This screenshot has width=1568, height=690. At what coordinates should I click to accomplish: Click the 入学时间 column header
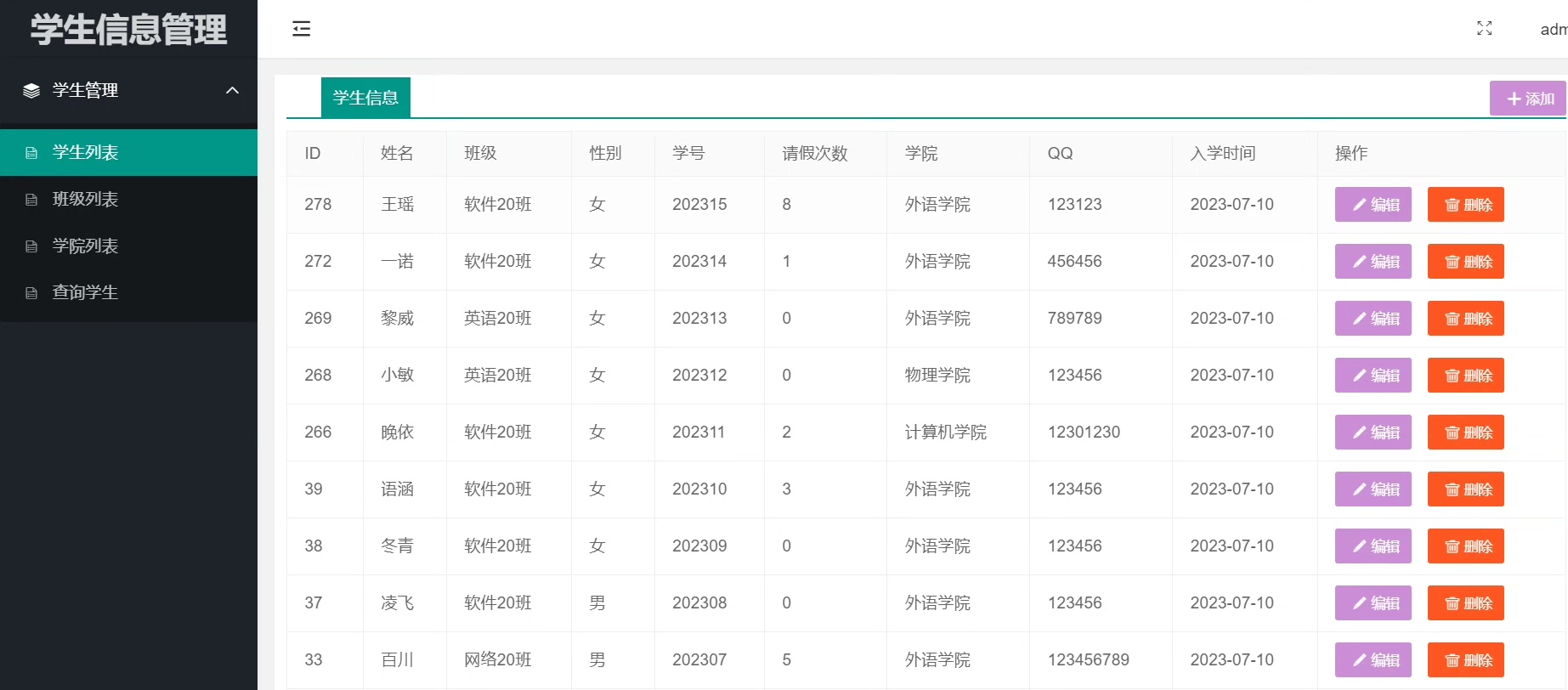(1223, 153)
